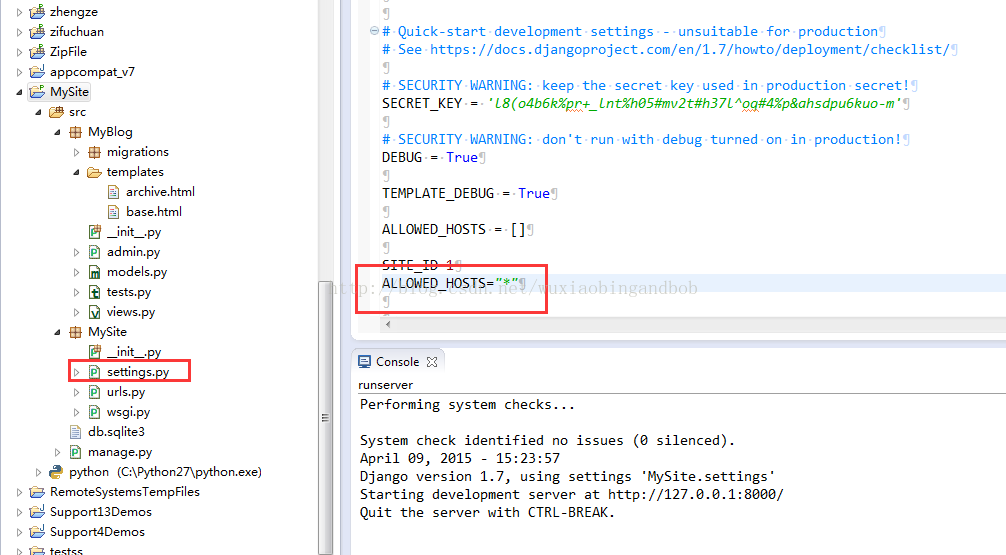The image size is (1006, 555).
Task: Switch to the Console tab
Action: [397, 362]
